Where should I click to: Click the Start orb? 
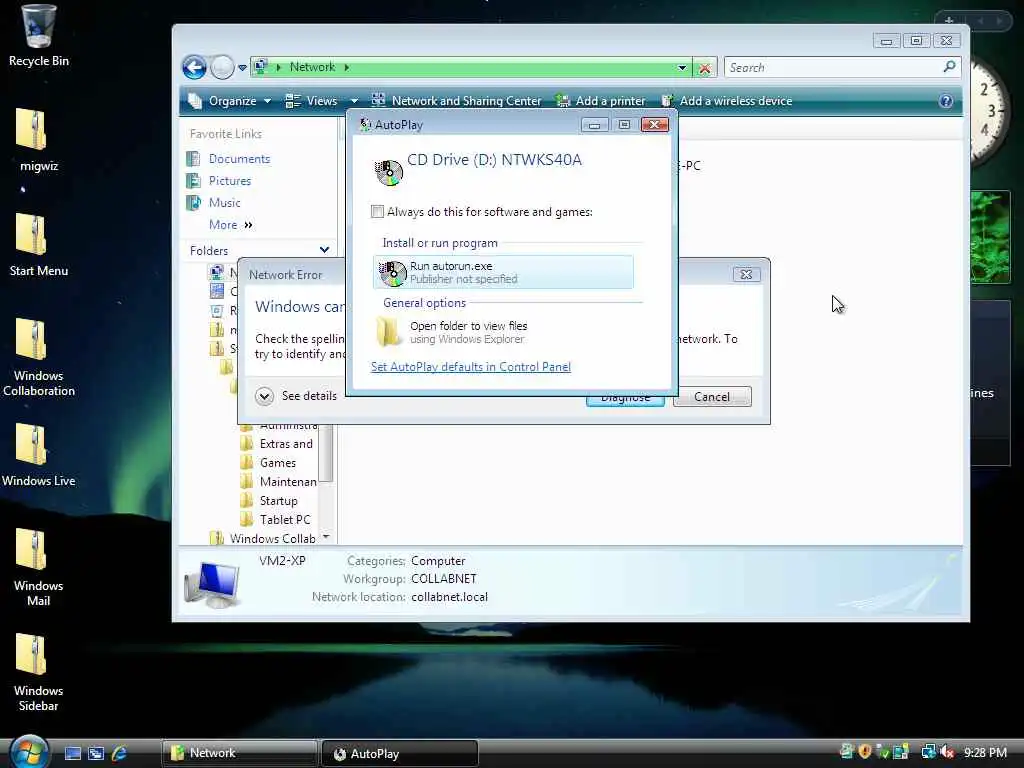pyautogui.click(x=29, y=752)
